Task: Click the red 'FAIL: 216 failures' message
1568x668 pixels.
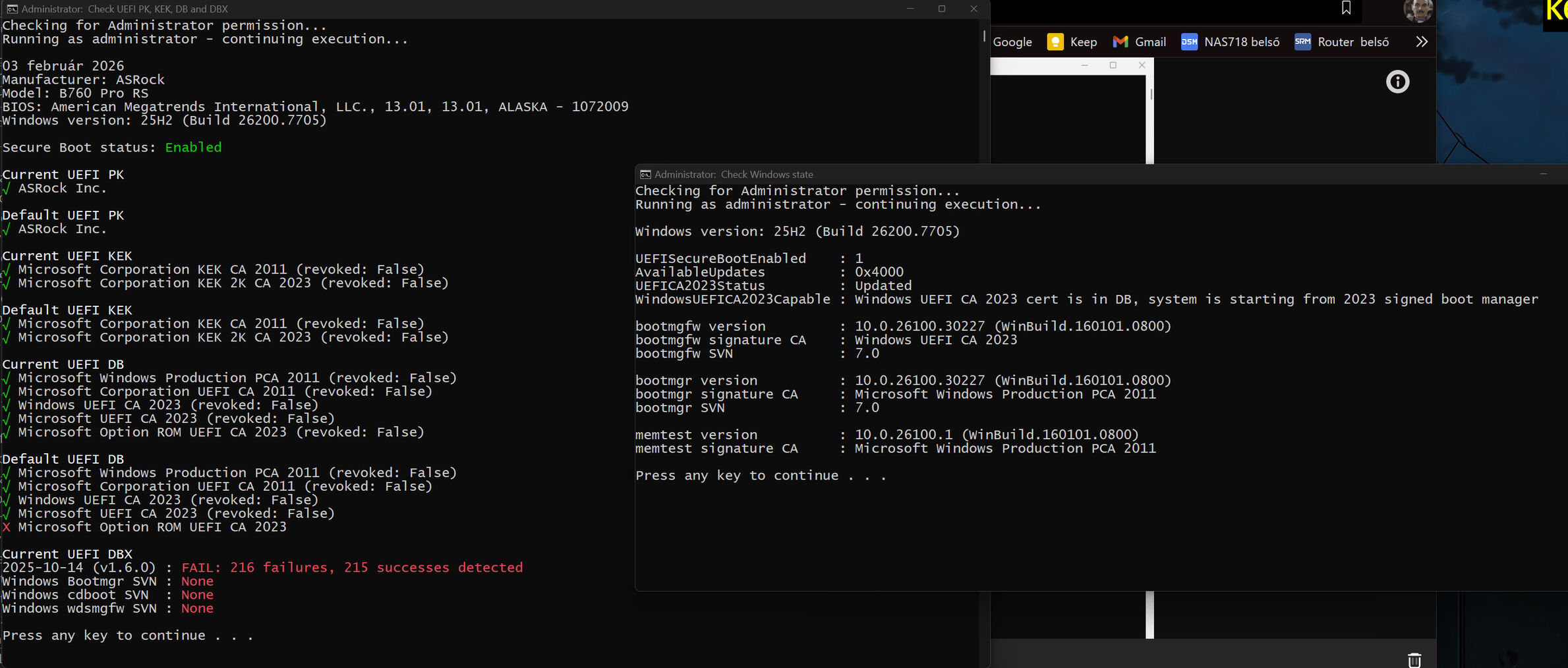Action: tap(352, 567)
